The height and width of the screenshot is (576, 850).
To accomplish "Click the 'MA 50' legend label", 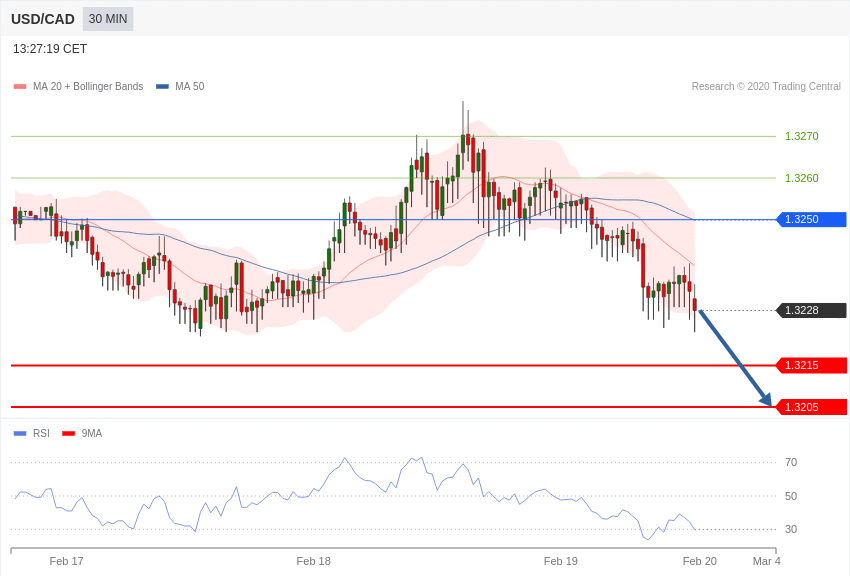I will pyautogui.click(x=190, y=87).
